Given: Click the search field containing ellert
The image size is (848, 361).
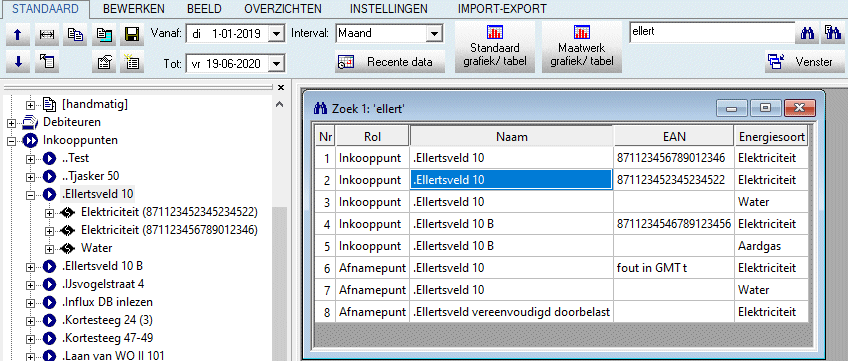Looking at the screenshot, I should click(711, 32).
